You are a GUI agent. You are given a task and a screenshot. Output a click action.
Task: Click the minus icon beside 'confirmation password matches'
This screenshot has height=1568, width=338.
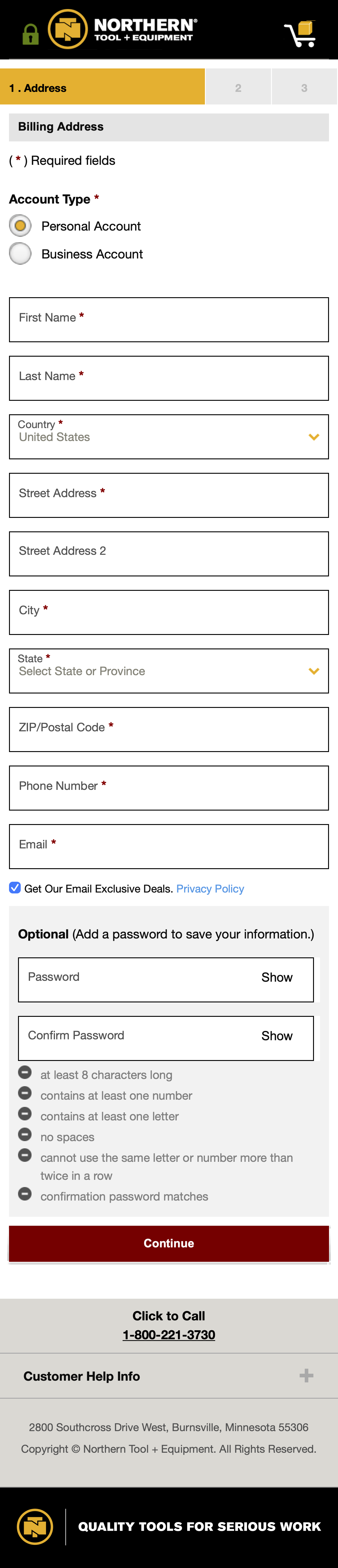pos(24,1194)
